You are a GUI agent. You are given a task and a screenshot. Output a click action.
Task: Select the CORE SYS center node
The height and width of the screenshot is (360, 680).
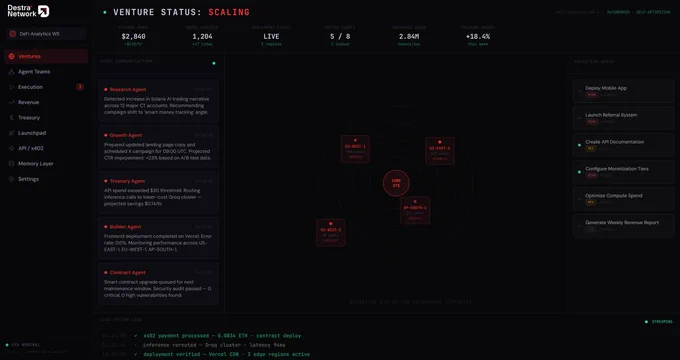tap(396, 183)
